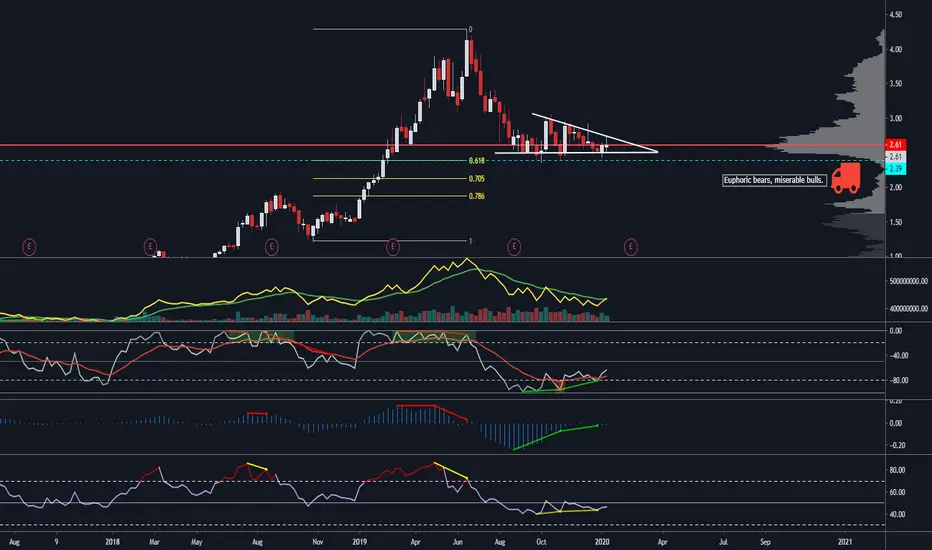
Task: Click the 500000000.00 volume axis value
Action: [909, 281]
